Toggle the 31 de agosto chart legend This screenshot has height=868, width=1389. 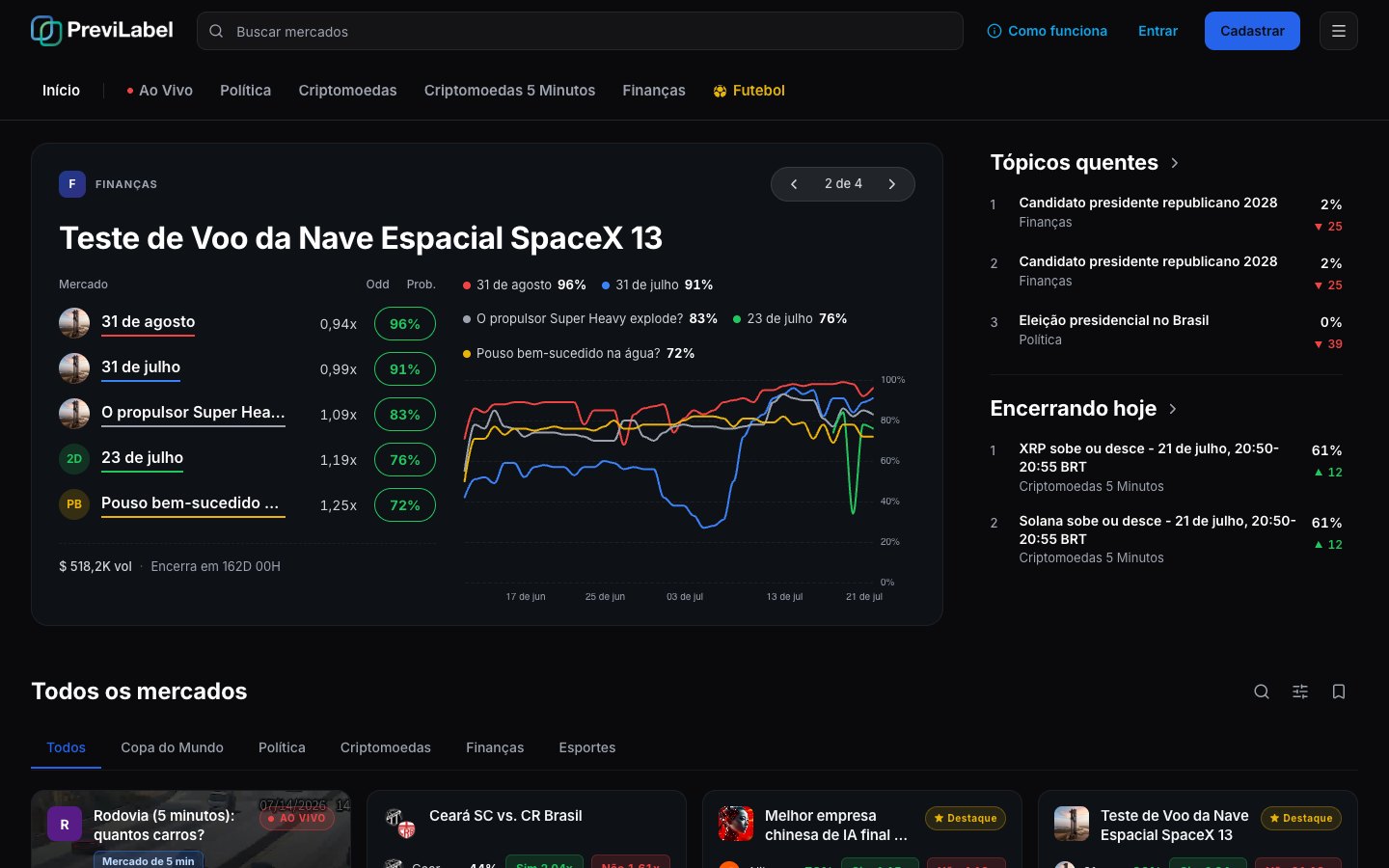[x=524, y=285]
